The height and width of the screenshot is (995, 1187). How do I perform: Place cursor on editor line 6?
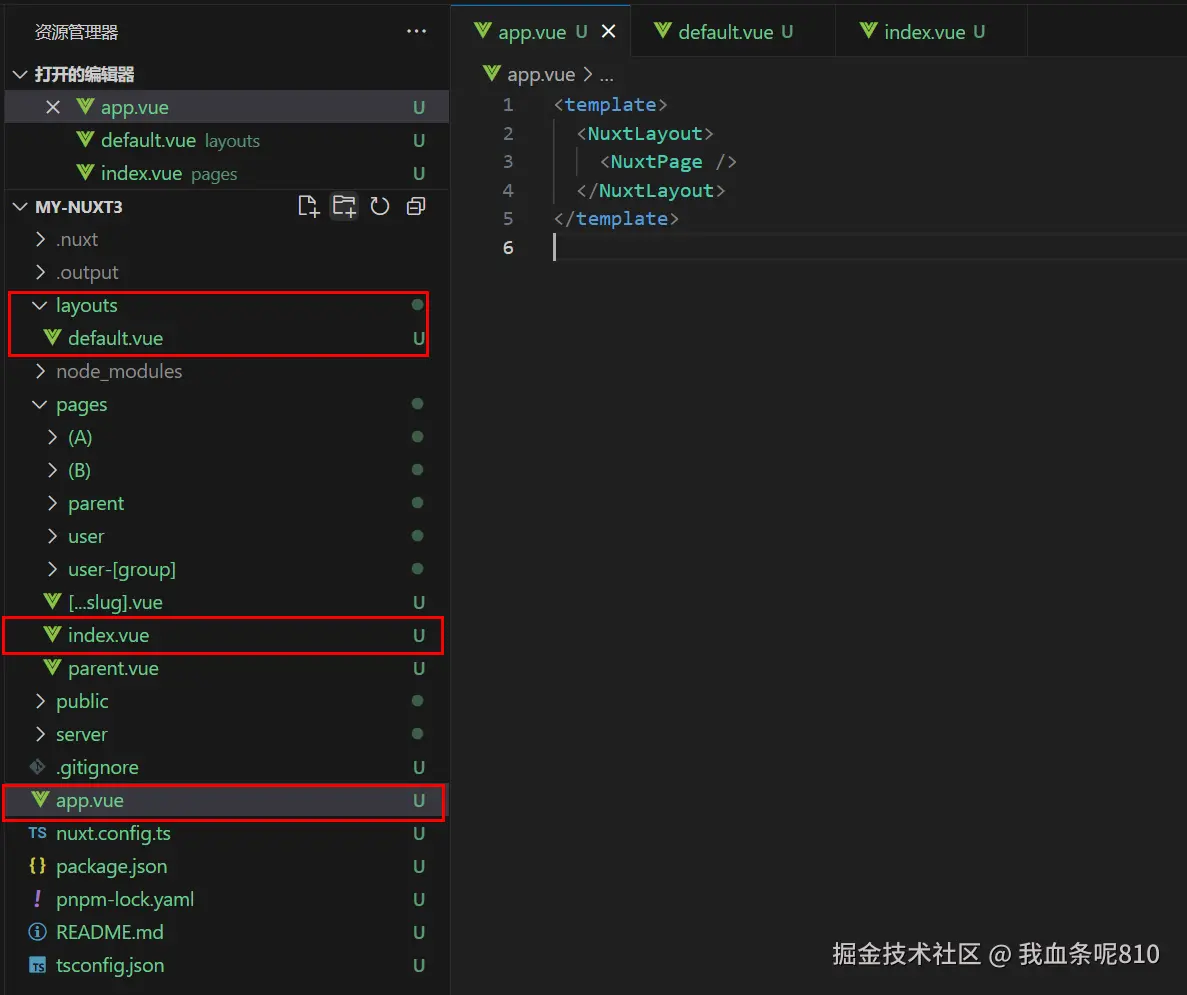point(833,248)
